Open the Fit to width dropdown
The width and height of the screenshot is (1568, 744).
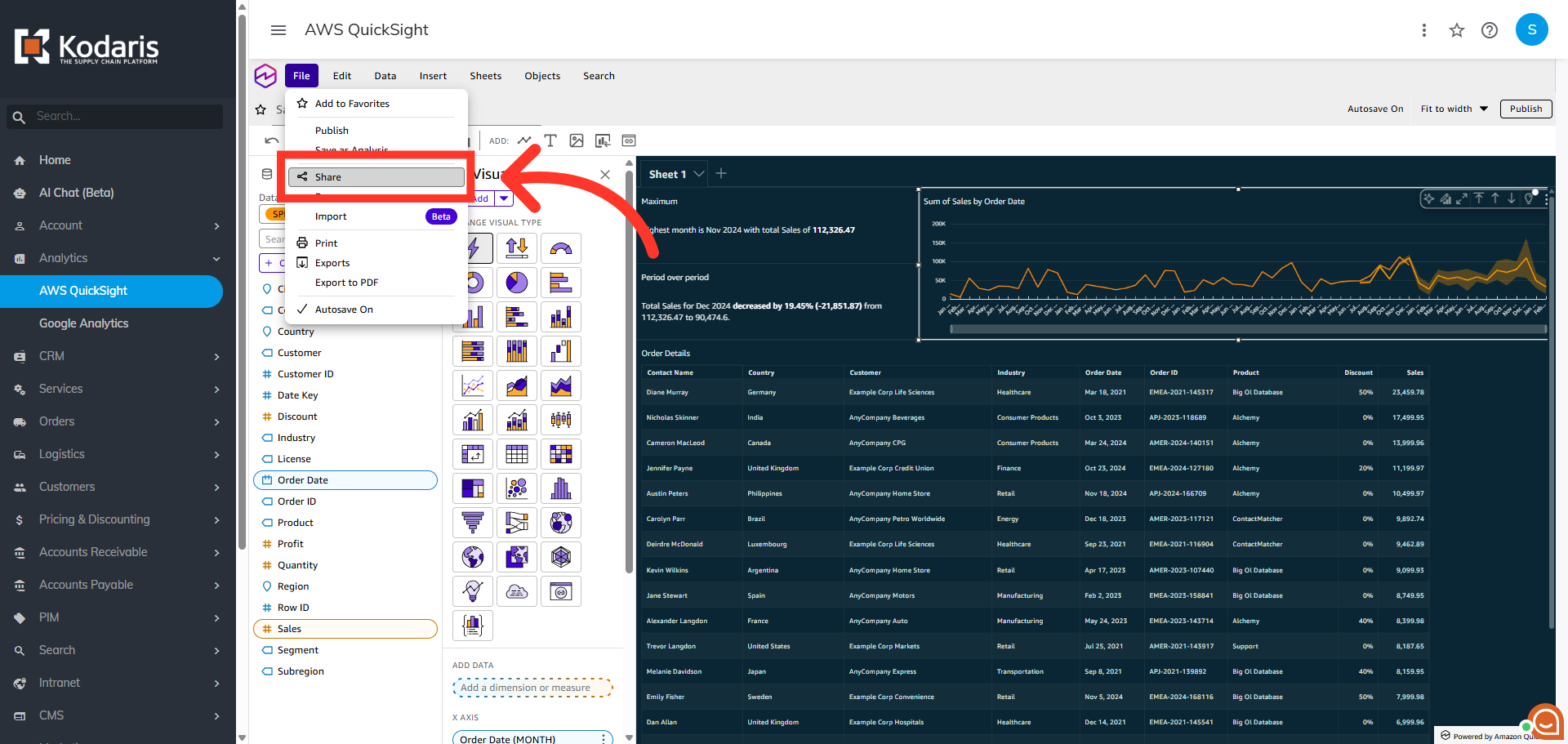(x=1454, y=109)
